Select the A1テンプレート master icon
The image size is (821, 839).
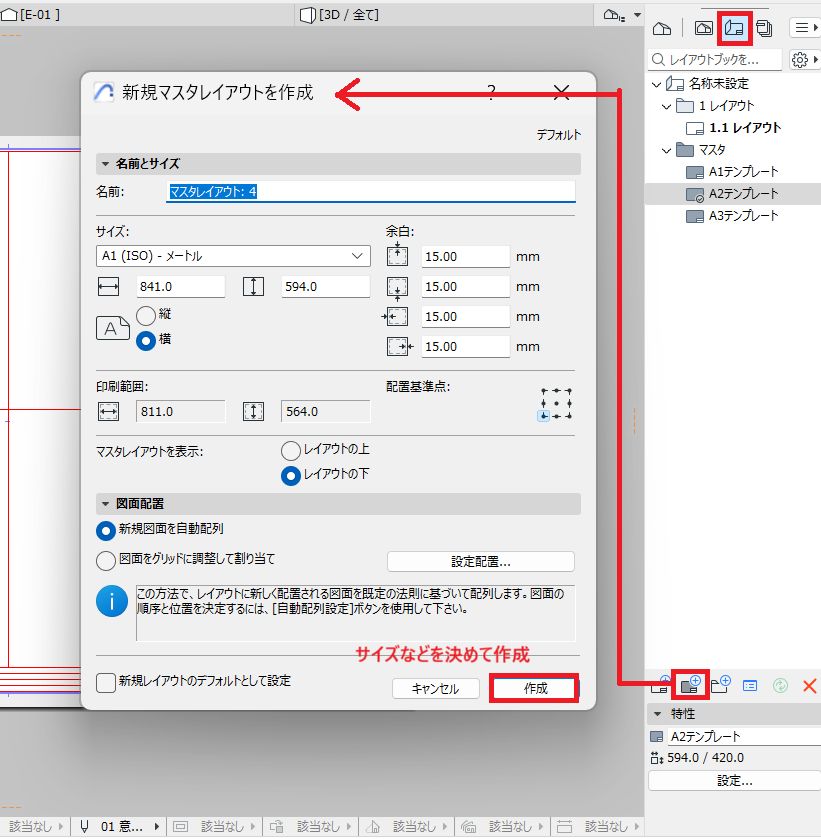(x=695, y=172)
